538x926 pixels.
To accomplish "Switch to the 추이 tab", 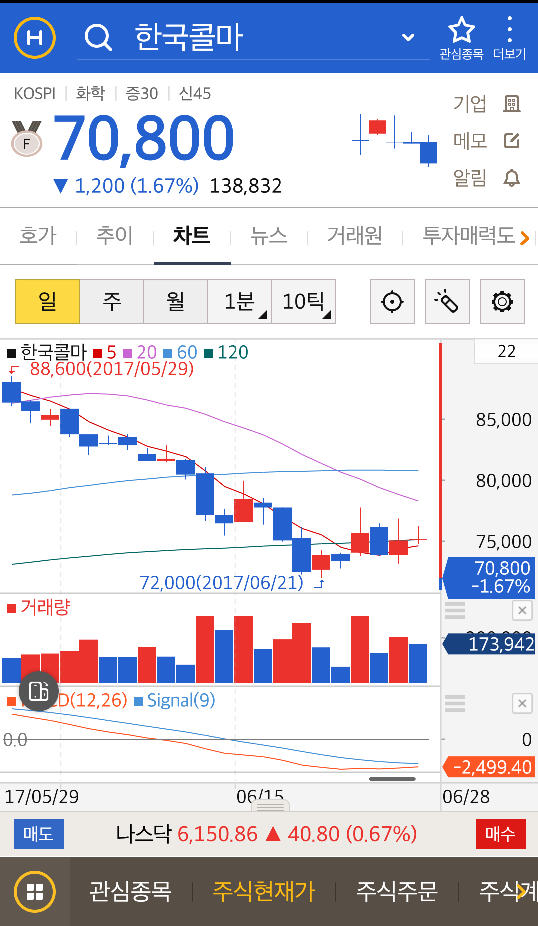I will click(115, 236).
